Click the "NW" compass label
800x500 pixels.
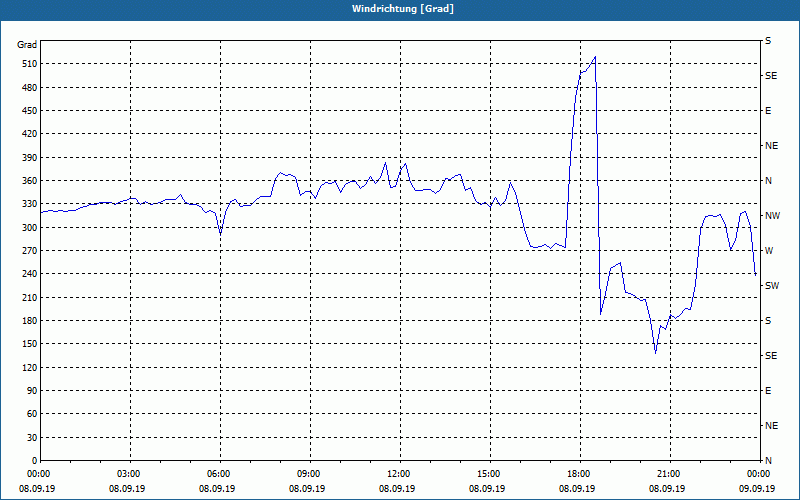(x=772, y=216)
